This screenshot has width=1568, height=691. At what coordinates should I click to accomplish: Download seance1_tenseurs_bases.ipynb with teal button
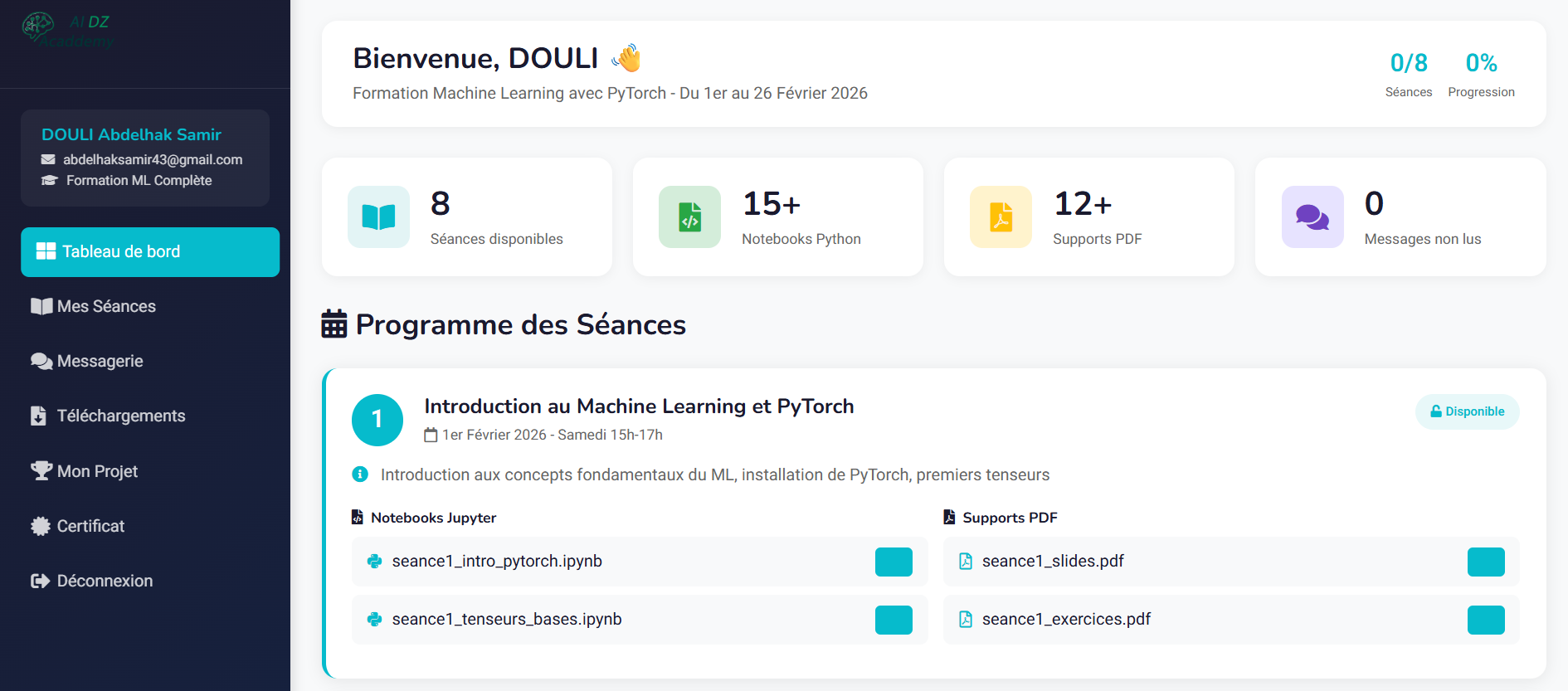pyautogui.click(x=894, y=620)
